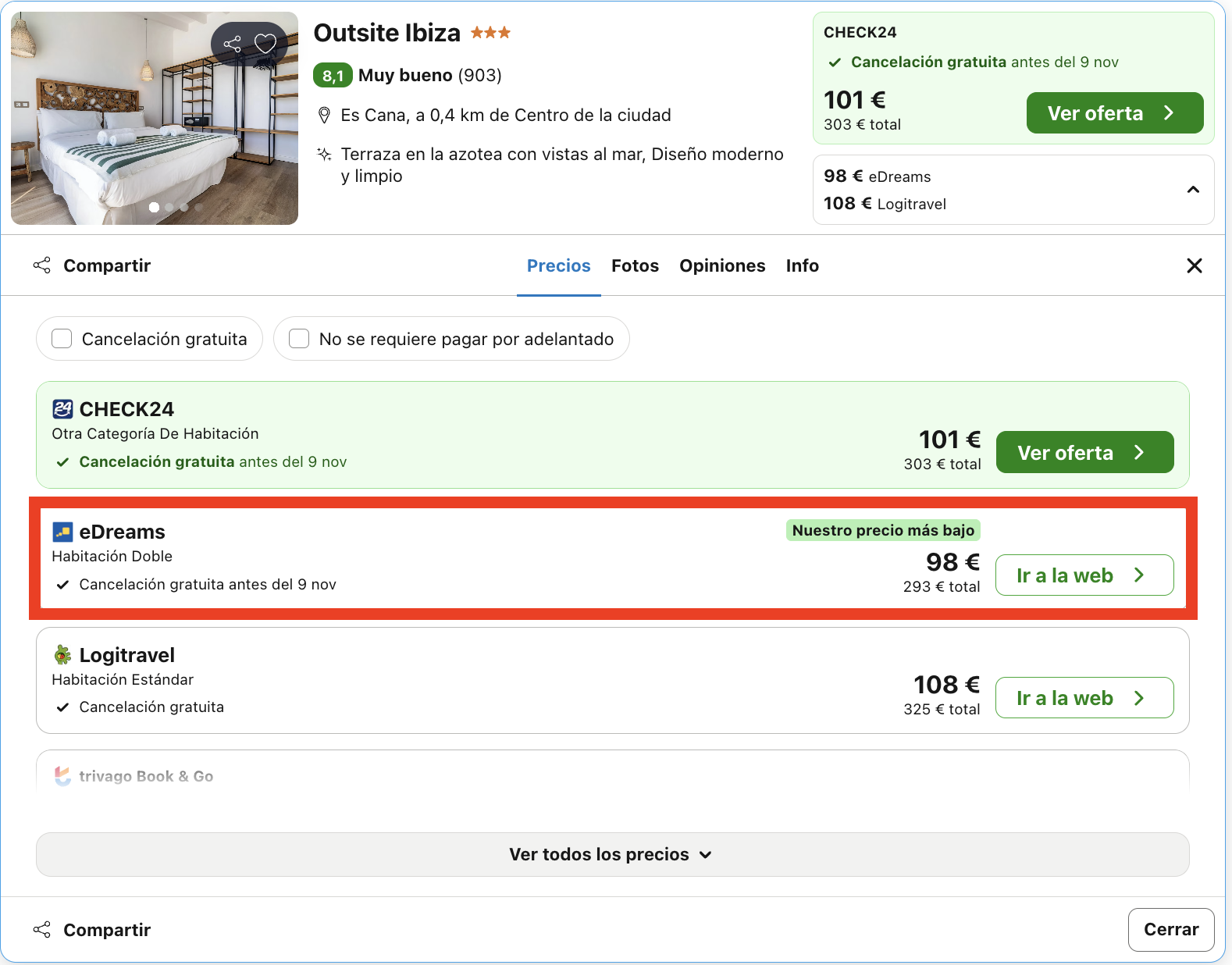Viewport: 1232px width, 965px height.
Task: Click the Cerrar button
Action: [x=1171, y=929]
